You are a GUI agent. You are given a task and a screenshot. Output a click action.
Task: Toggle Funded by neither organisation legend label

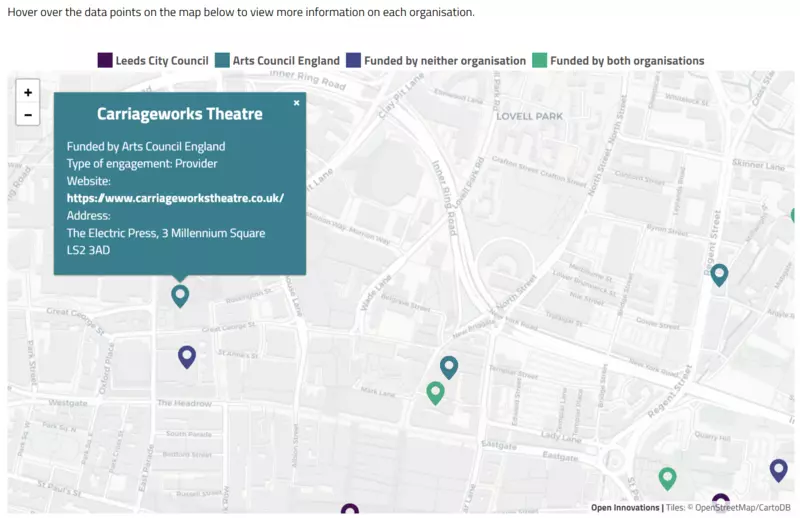click(x=445, y=61)
